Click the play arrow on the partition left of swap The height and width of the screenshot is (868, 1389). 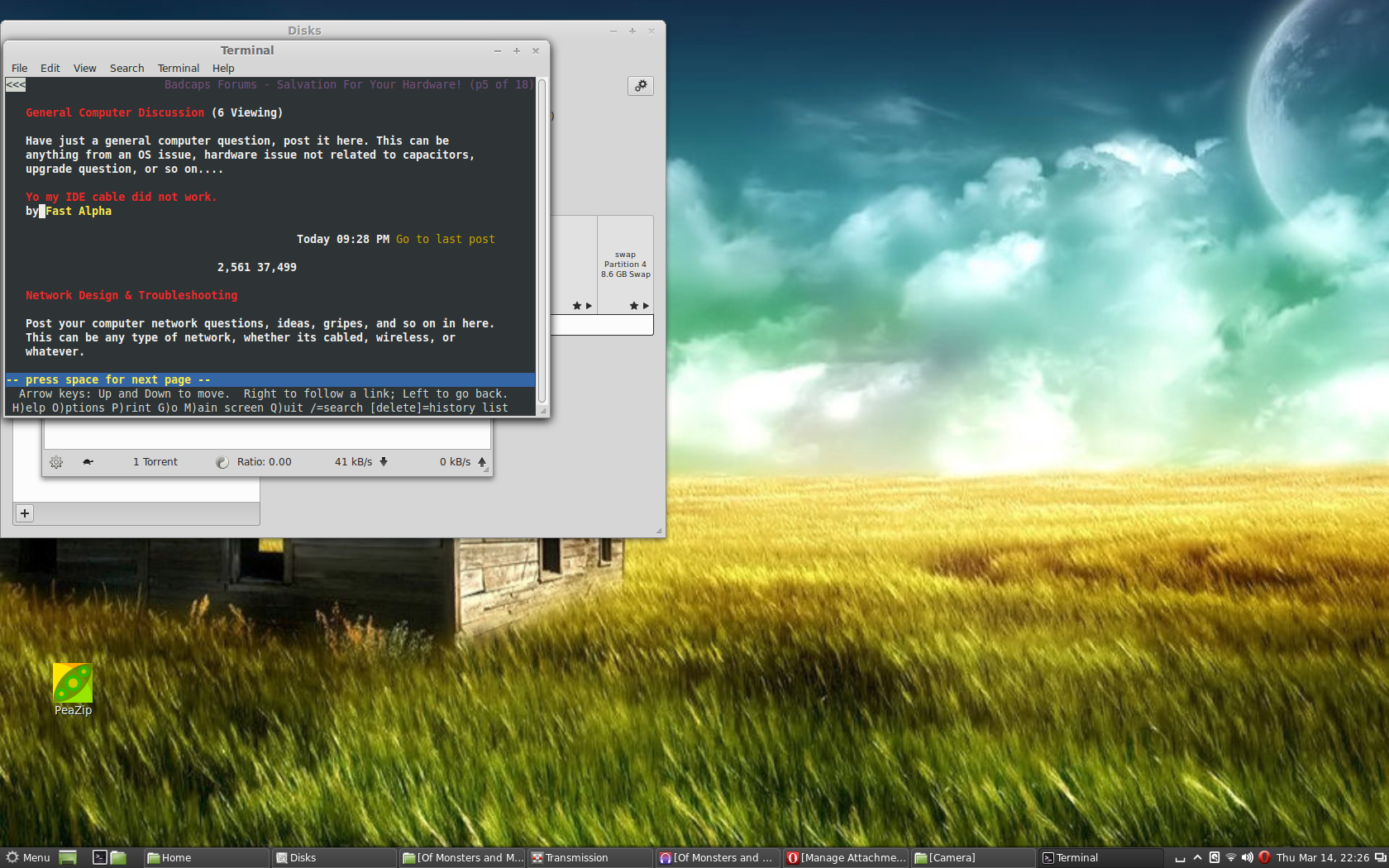(589, 306)
